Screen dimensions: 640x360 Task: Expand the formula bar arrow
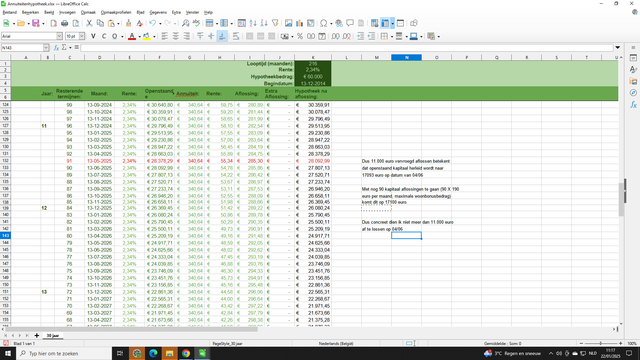pyautogui.click(x=618, y=48)
